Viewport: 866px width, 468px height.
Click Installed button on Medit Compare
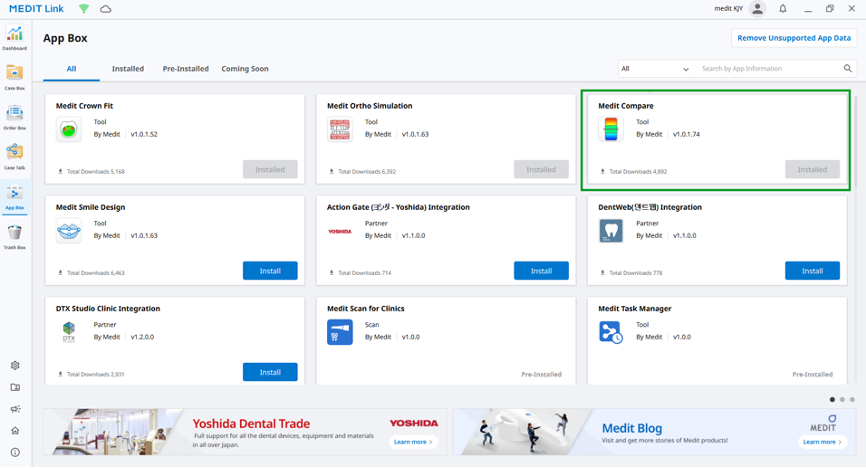(x=812, y=170)
